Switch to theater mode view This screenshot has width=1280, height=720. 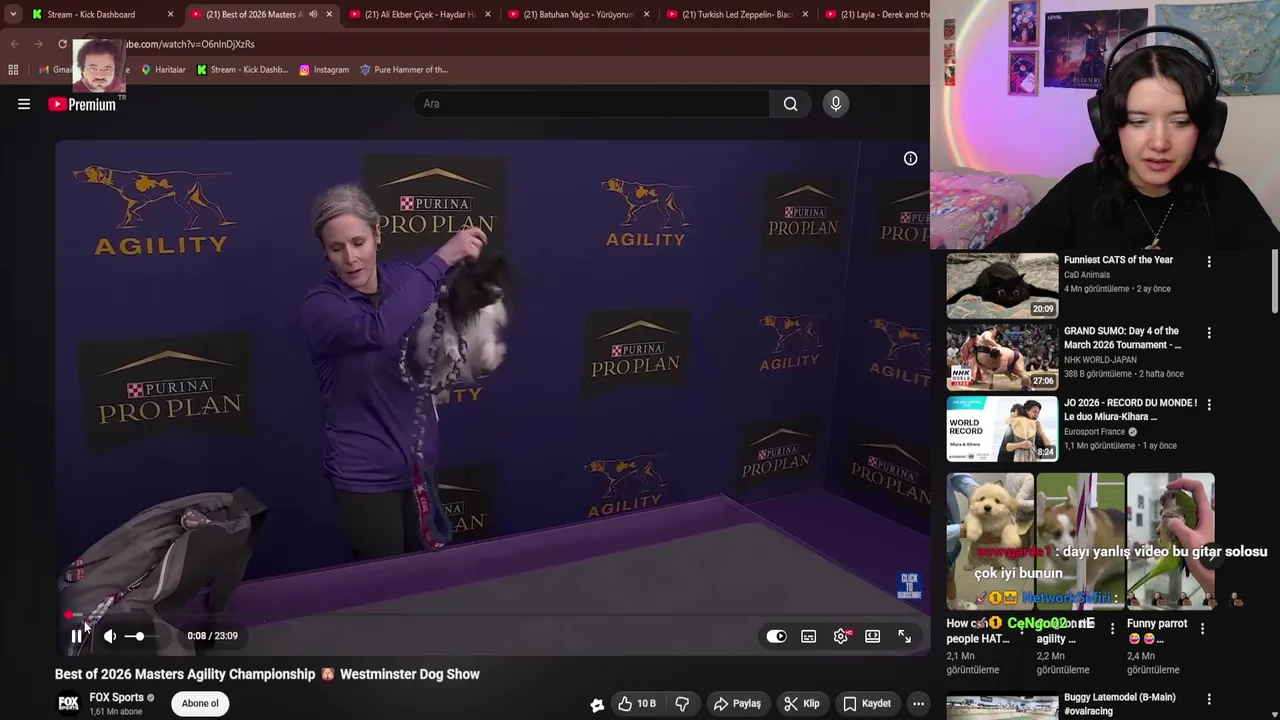(x=873, y=636)
